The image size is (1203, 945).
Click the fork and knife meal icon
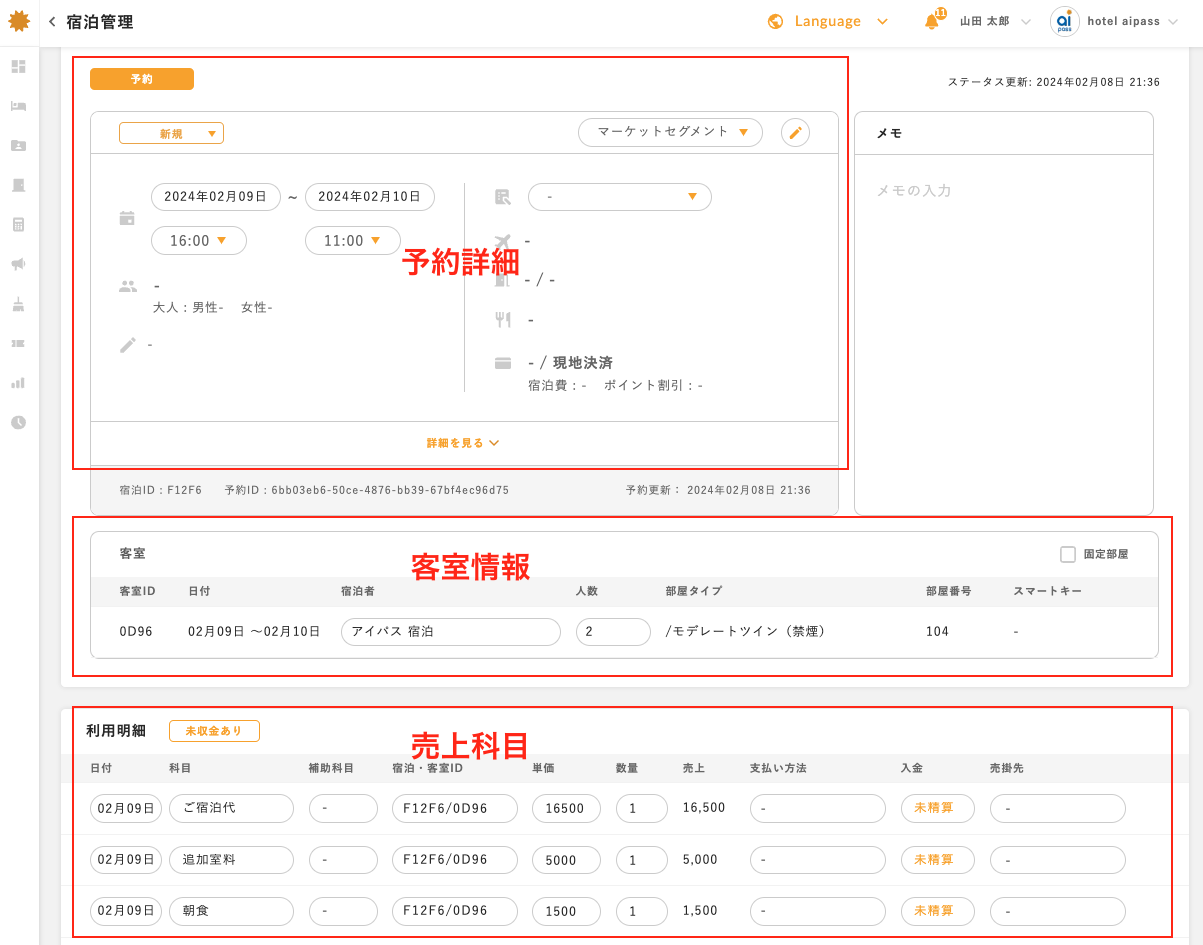[x=503, y=319]
